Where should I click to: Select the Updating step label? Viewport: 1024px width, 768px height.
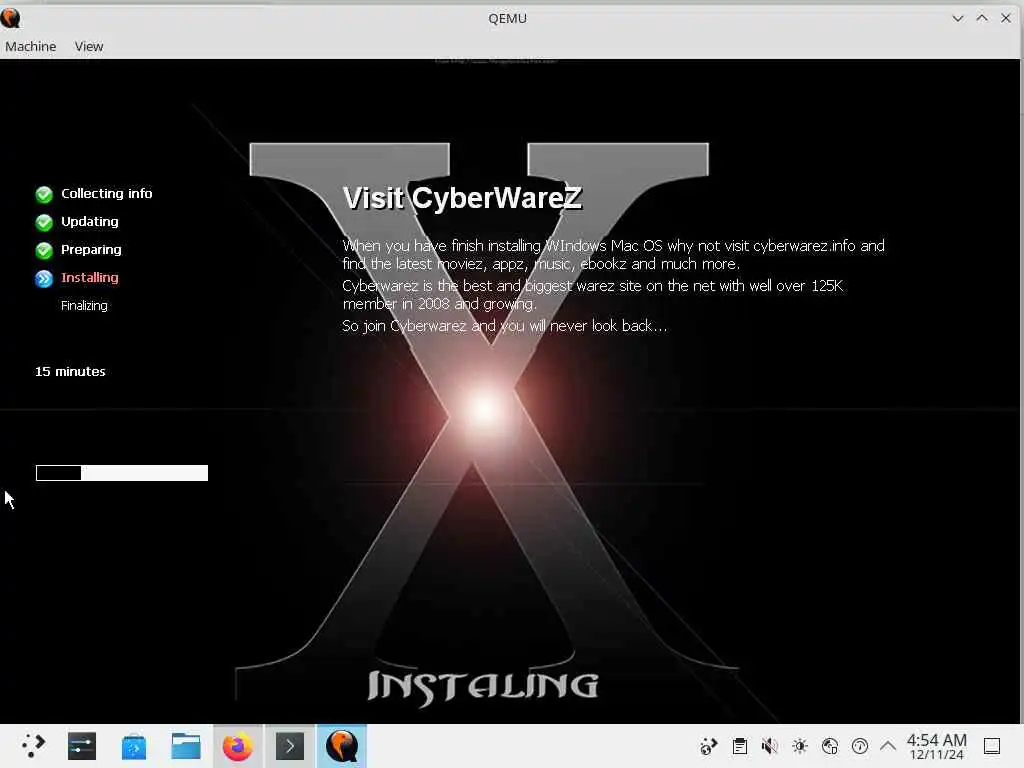(x=89, y=221)
